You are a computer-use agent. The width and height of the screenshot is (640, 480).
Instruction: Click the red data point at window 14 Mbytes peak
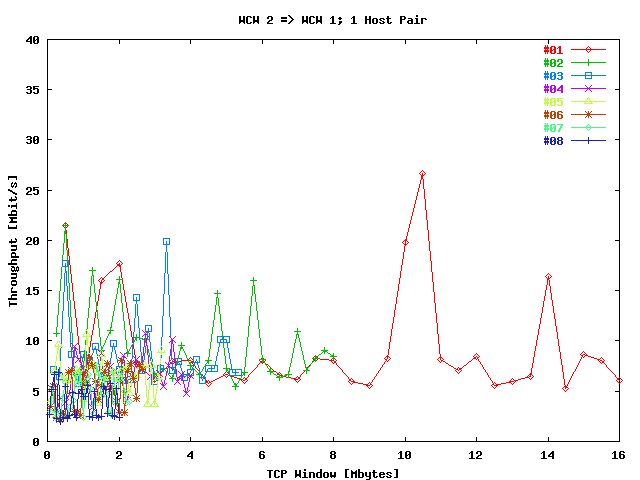point(549,277)
